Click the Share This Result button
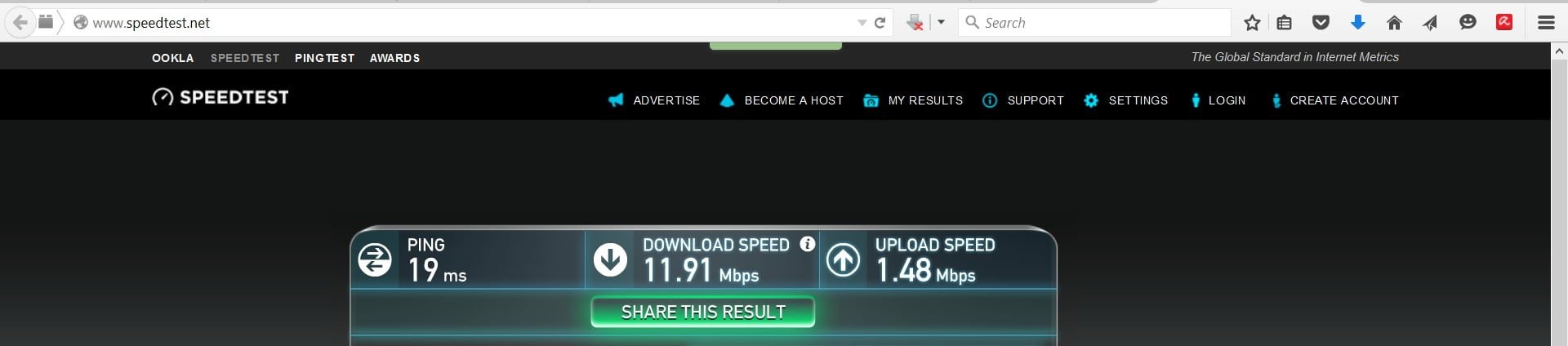This screenshot has width=1568, height=346. point(703,312)
